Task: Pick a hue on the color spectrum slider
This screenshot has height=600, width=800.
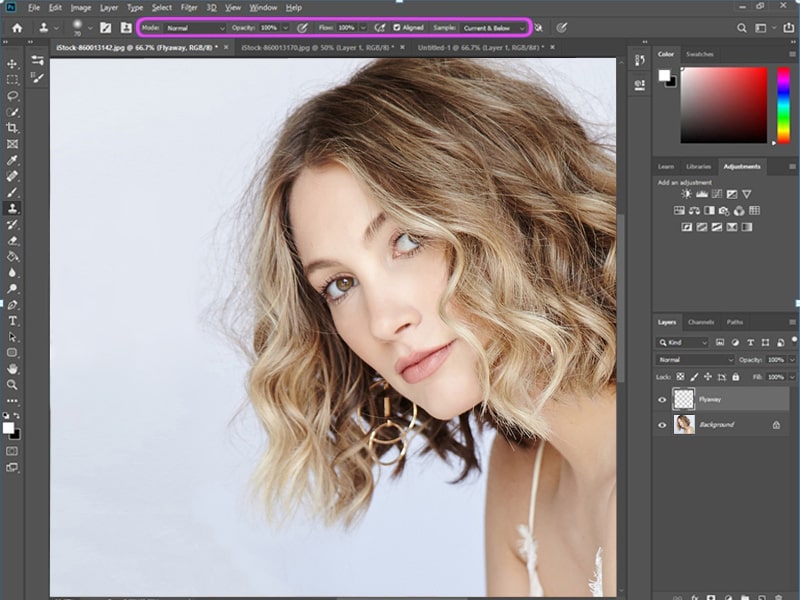Action: point(783,105)
